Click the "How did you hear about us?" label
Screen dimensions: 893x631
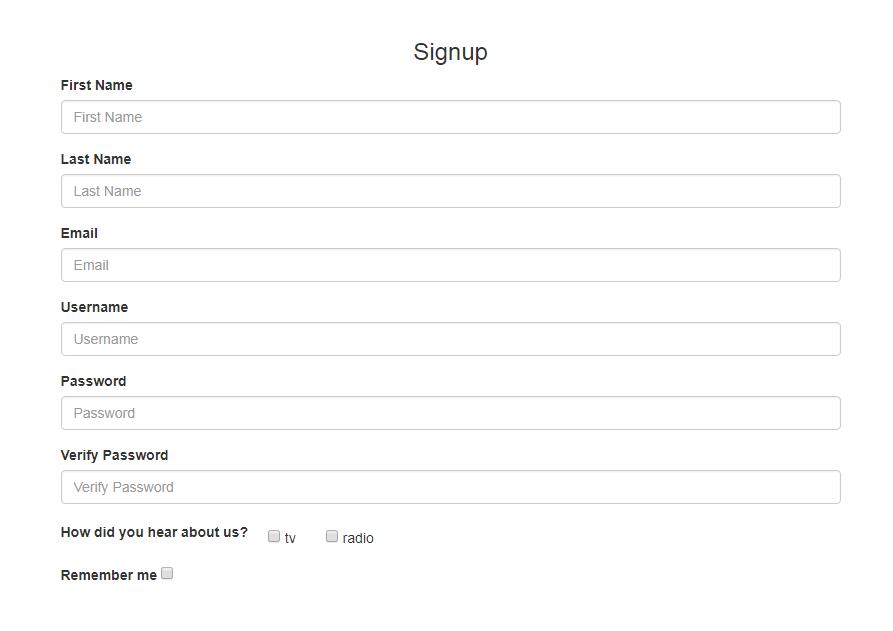(x=154, y=532)
